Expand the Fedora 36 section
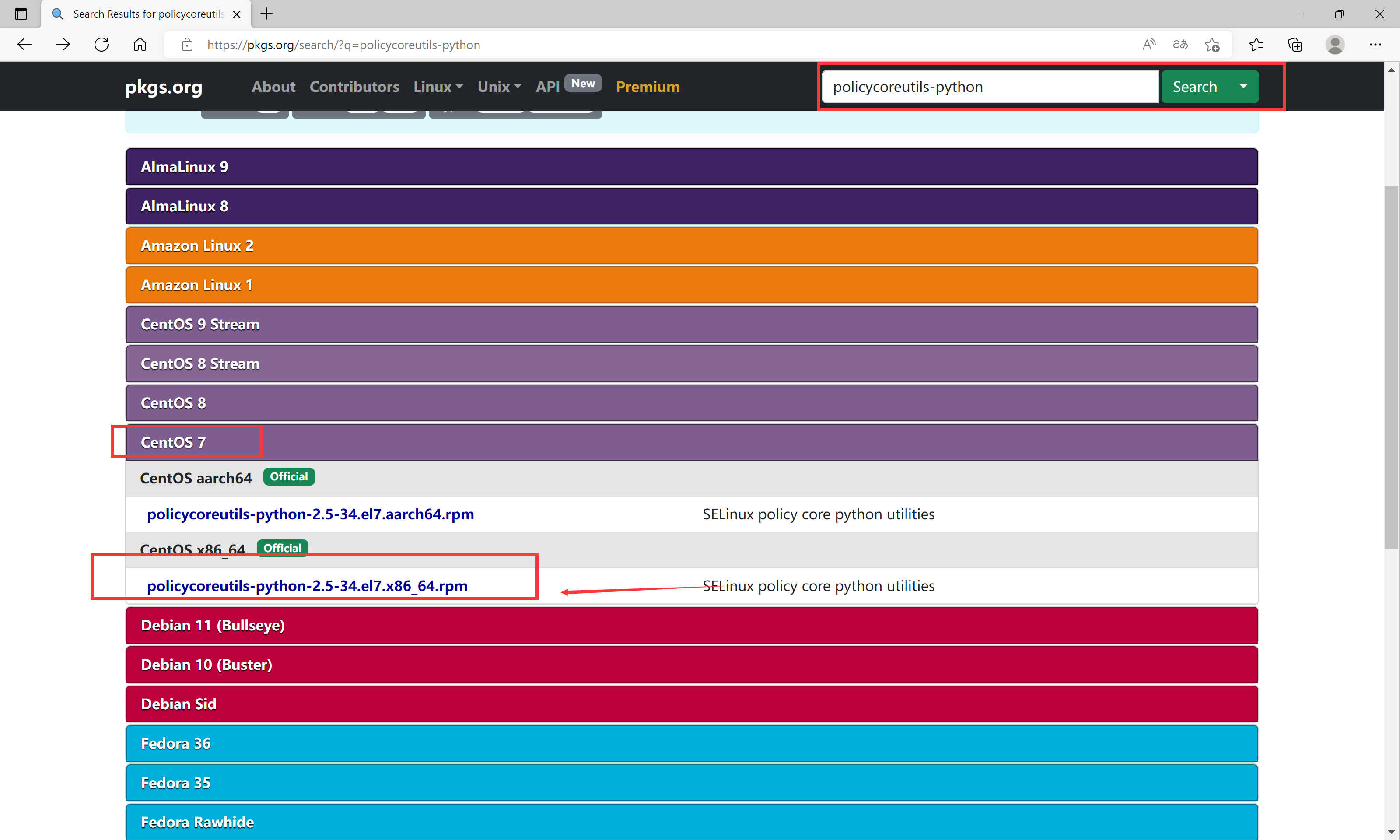This screenshot has width=1400, height=840. click(x=692, y=743)
